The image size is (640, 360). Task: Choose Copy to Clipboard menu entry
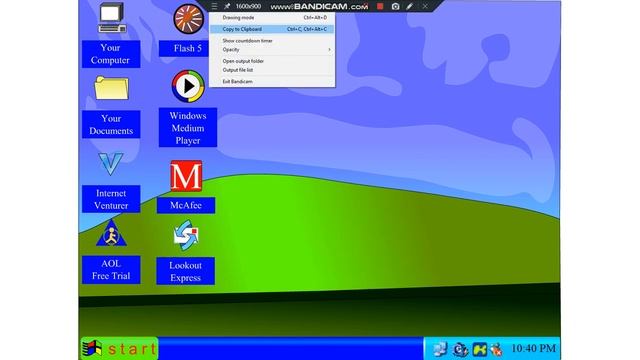pos(272,29)
